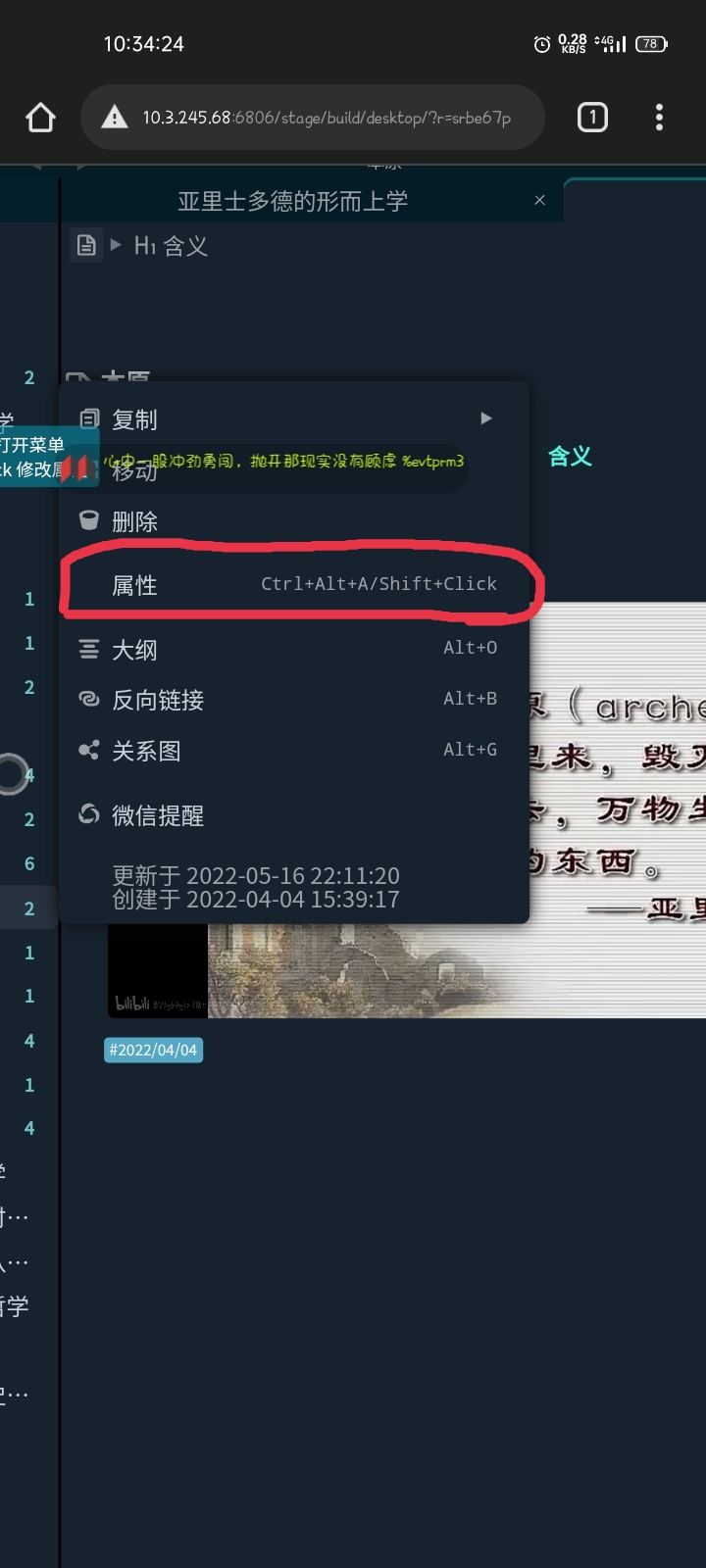Click the graph icon next to 关系图
This screenshot has width=706, height=1568.
[x=89, y=751]
